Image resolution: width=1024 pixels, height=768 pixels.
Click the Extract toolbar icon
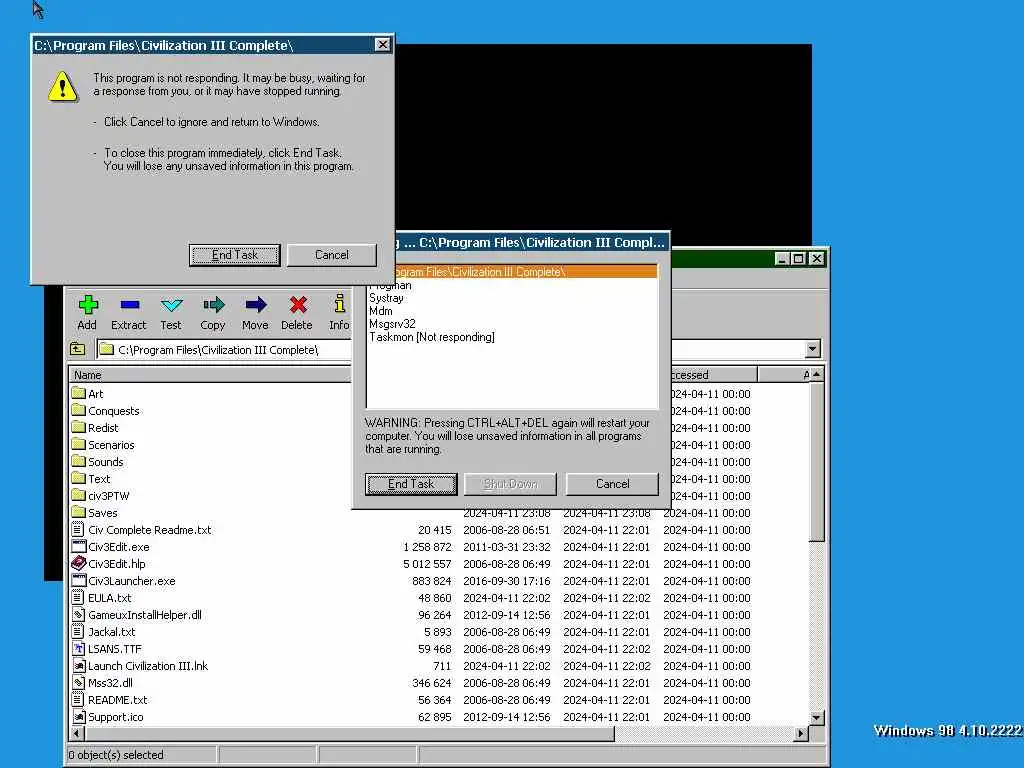pyautogui.click(x=129, y=305)
